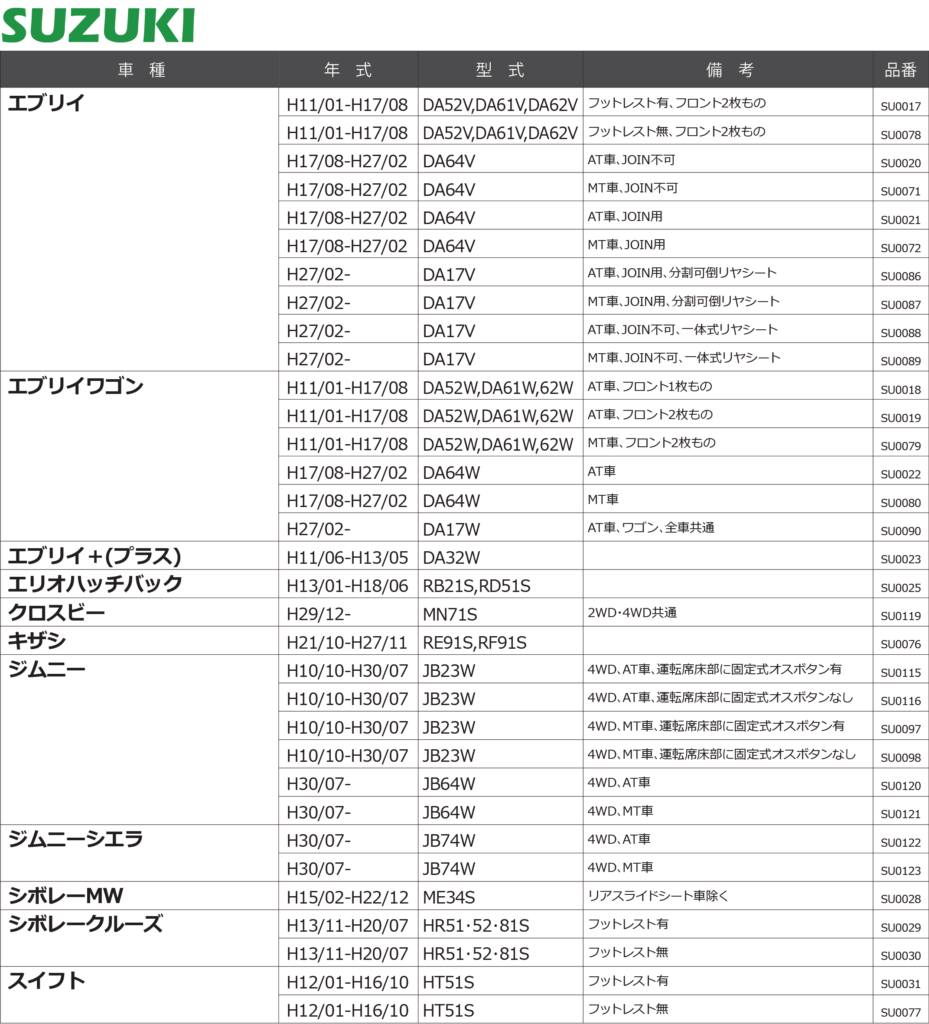Select the RE91S,RF91S model code cell

474,642
